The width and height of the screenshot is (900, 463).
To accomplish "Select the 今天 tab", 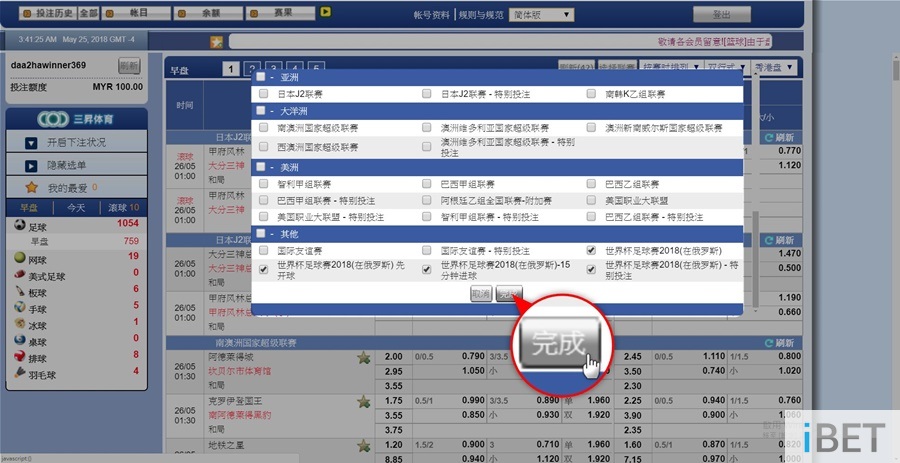I will click(x=76, y=208).
